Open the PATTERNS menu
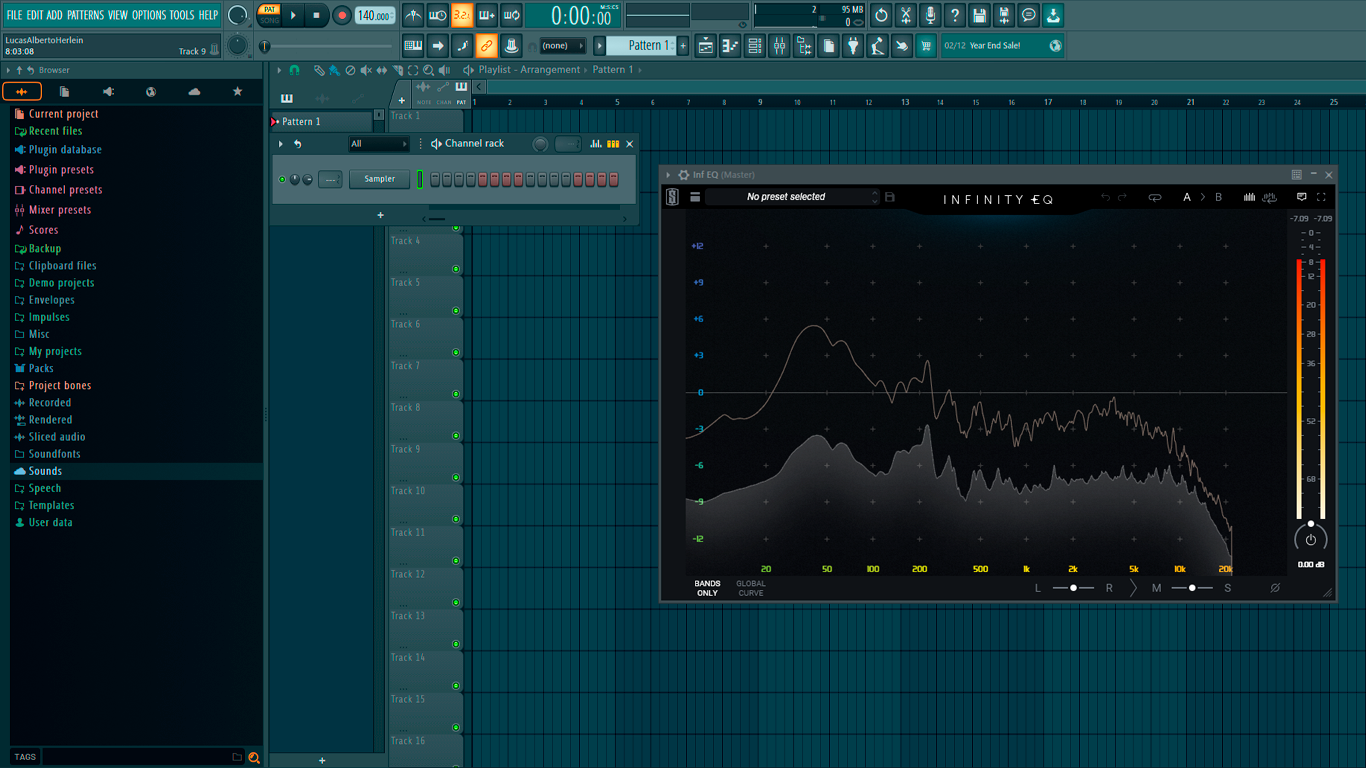The width and height of the screenshot is (1366, 768). (85, 15)
